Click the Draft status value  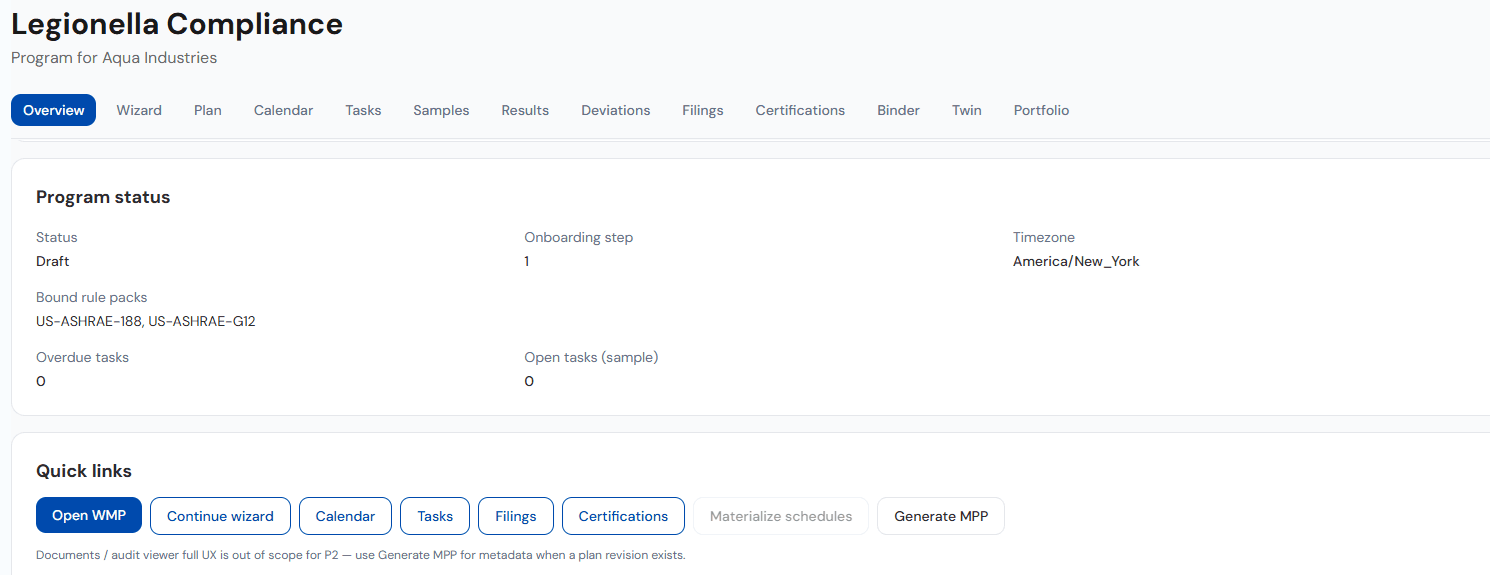[x=53, y=261]
